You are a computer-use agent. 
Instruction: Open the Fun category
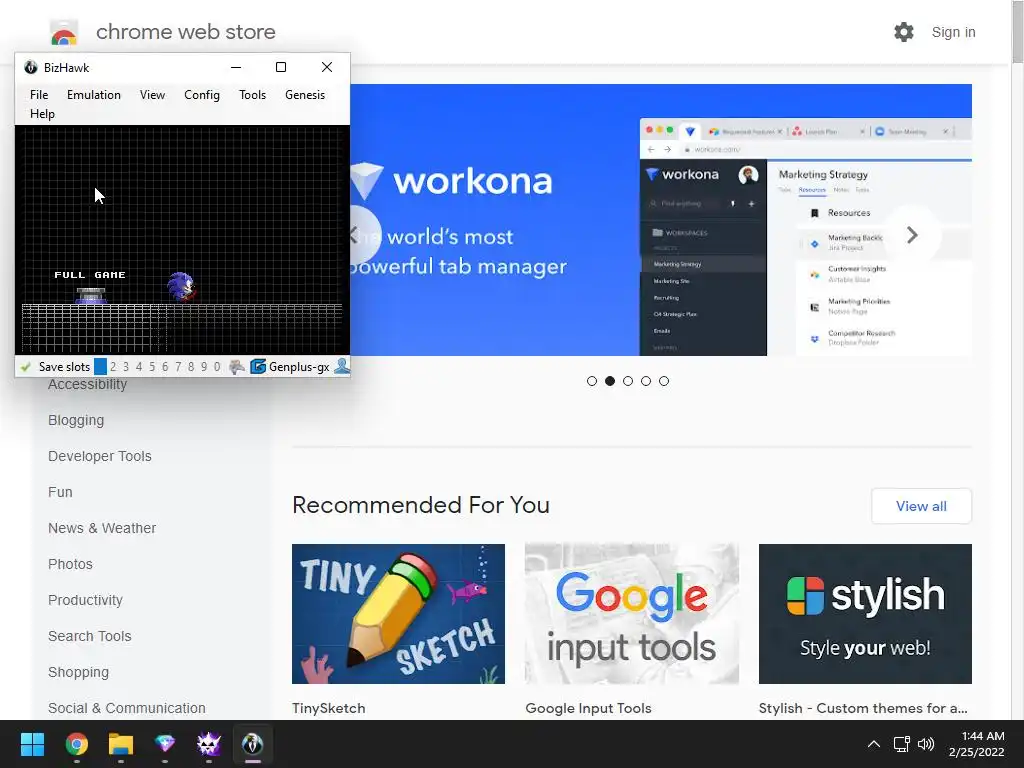click(x=60, y=492)
